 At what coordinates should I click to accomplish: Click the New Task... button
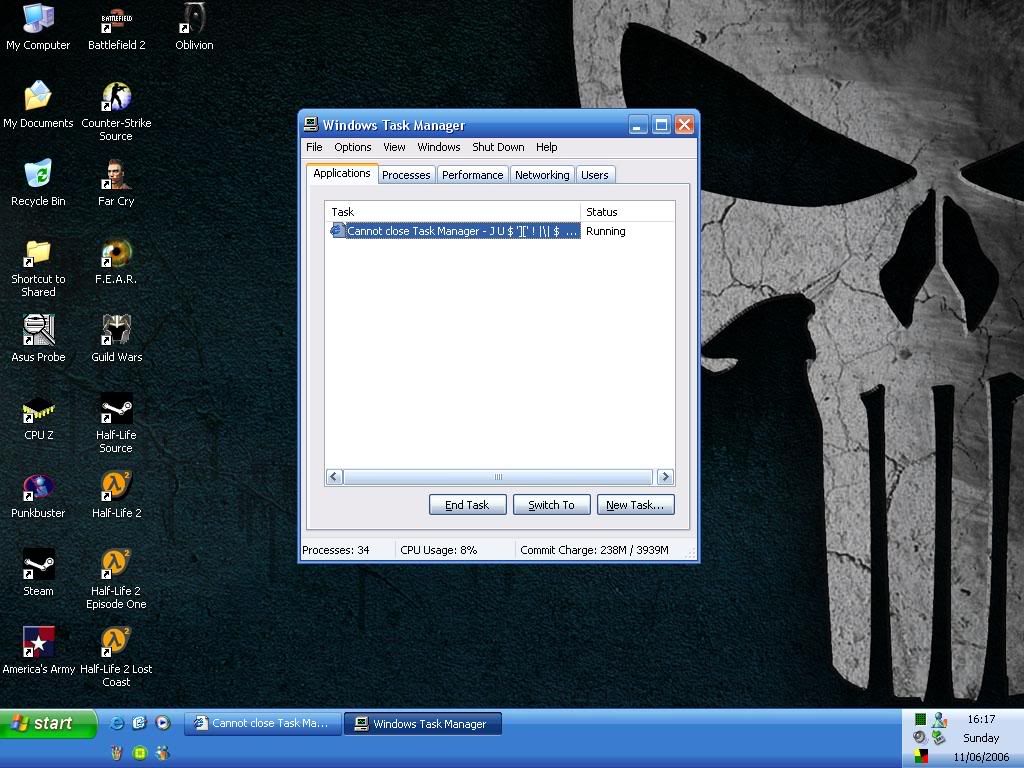(x=635, y=505)
